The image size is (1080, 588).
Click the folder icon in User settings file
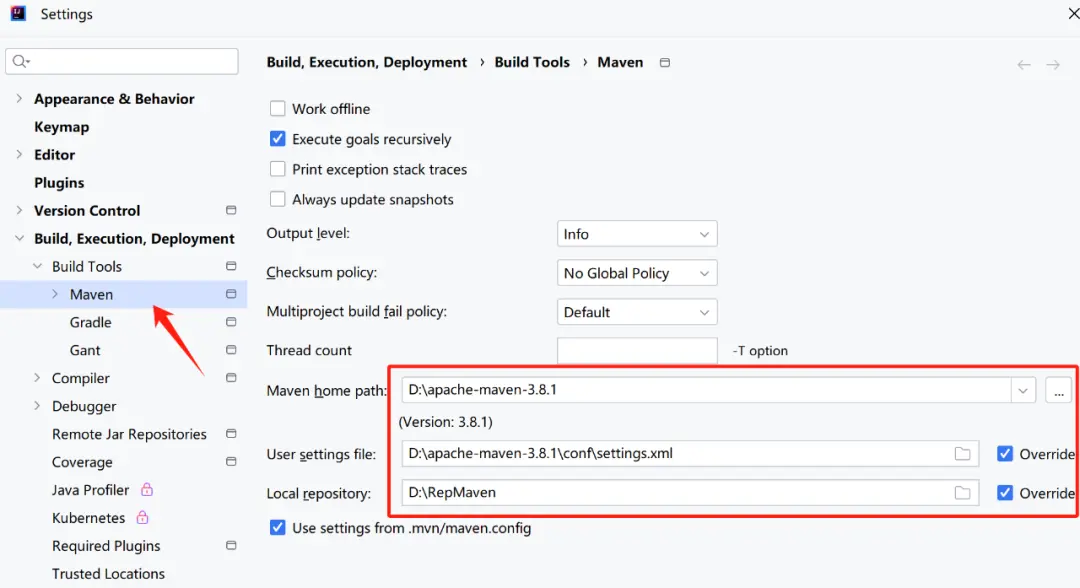point(962,454)
